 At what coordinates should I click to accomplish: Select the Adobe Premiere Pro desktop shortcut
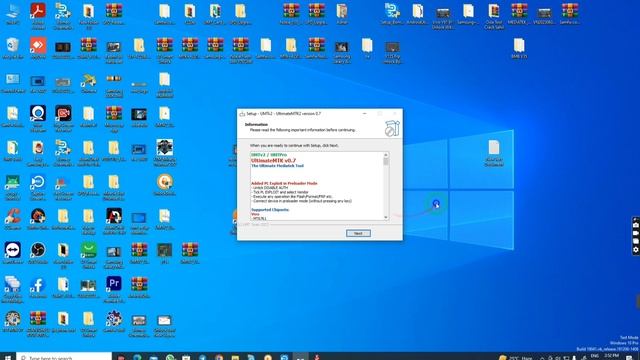(114, 289)
